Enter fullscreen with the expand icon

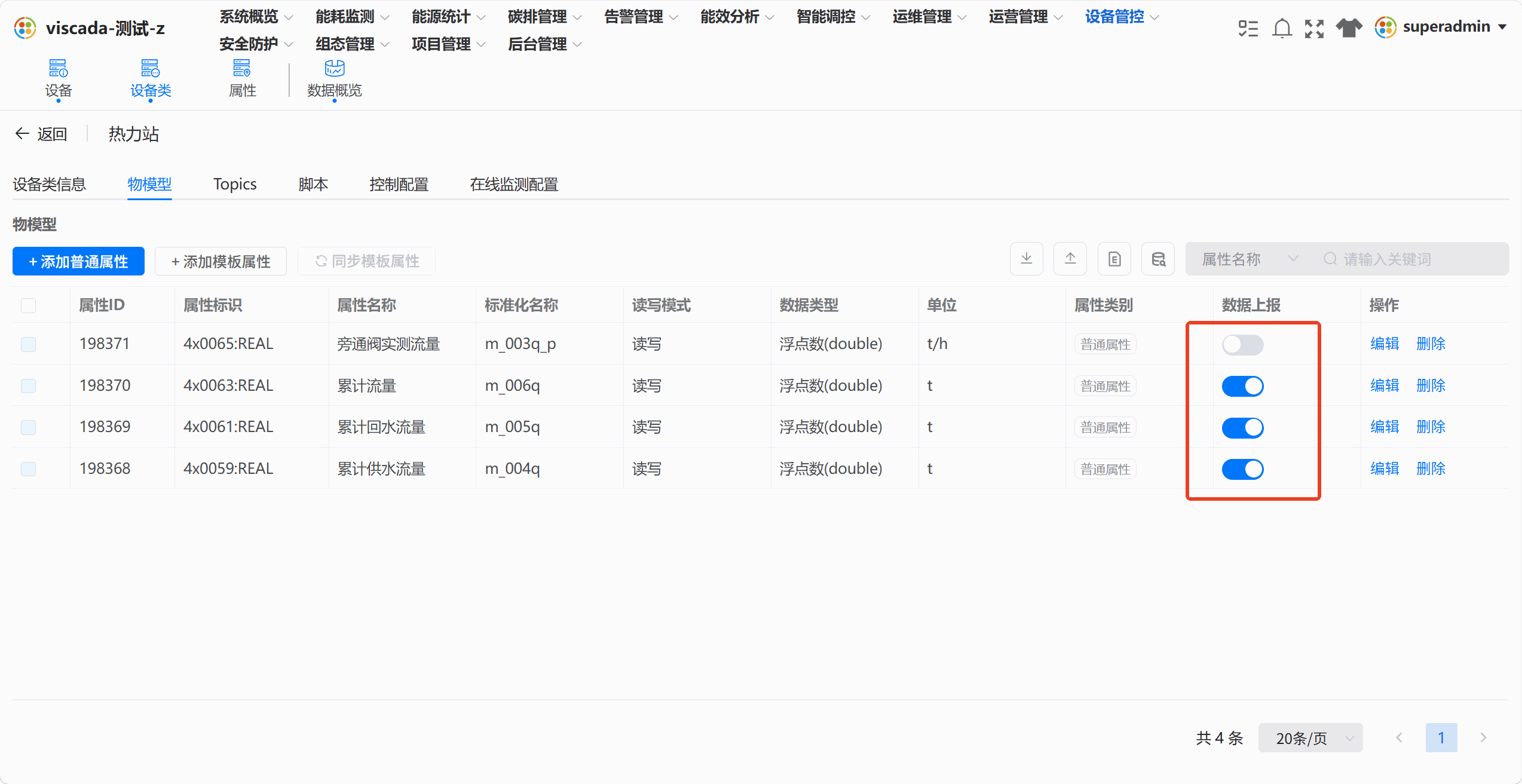point(1314,28)
